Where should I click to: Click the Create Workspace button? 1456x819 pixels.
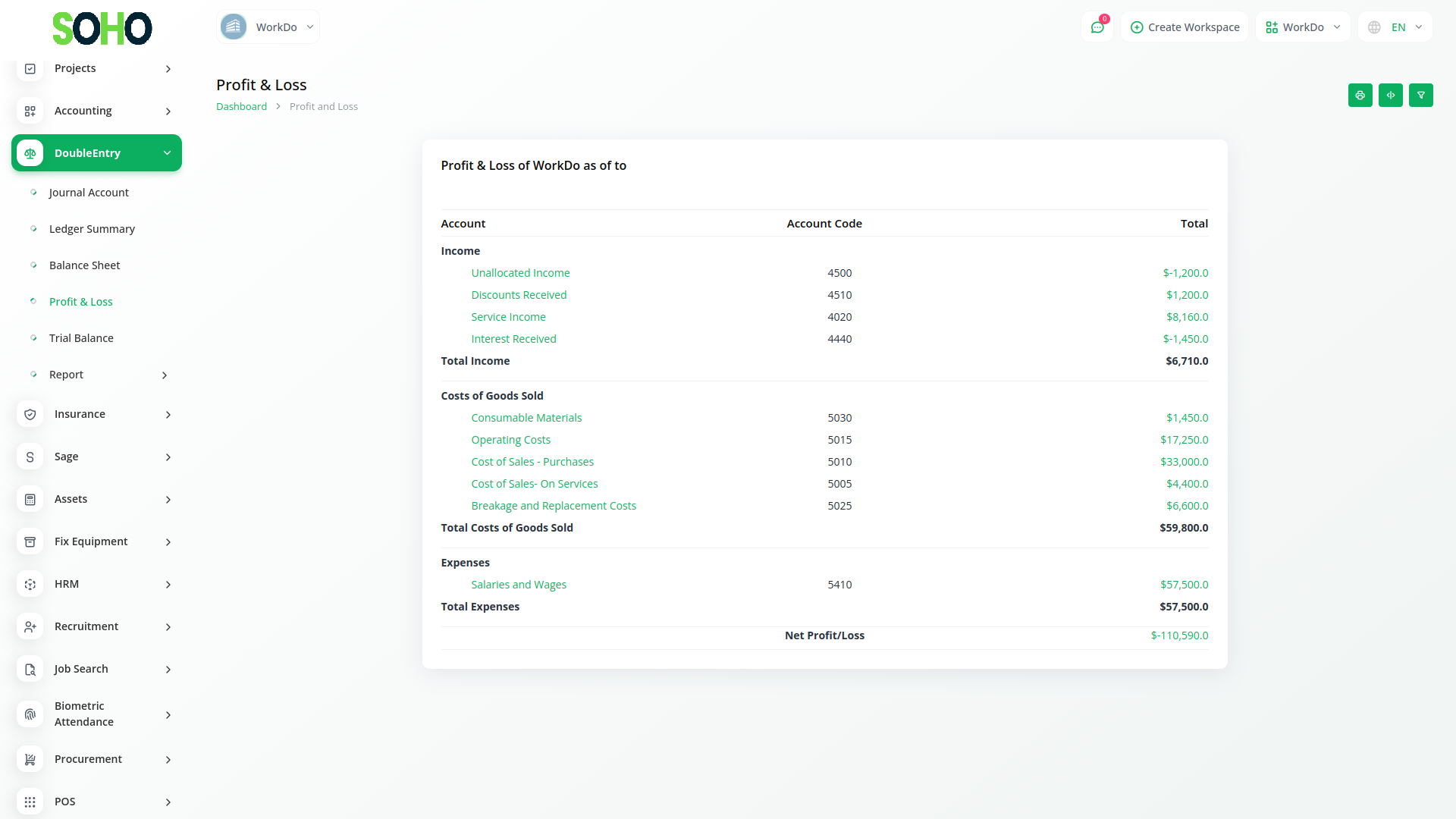point(1185,27)
